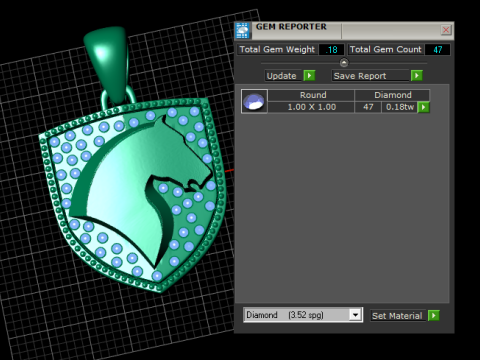The image size is (480, 360).
Task: Click the green arrow beside 0.18tw
Action: pos(423,107)
